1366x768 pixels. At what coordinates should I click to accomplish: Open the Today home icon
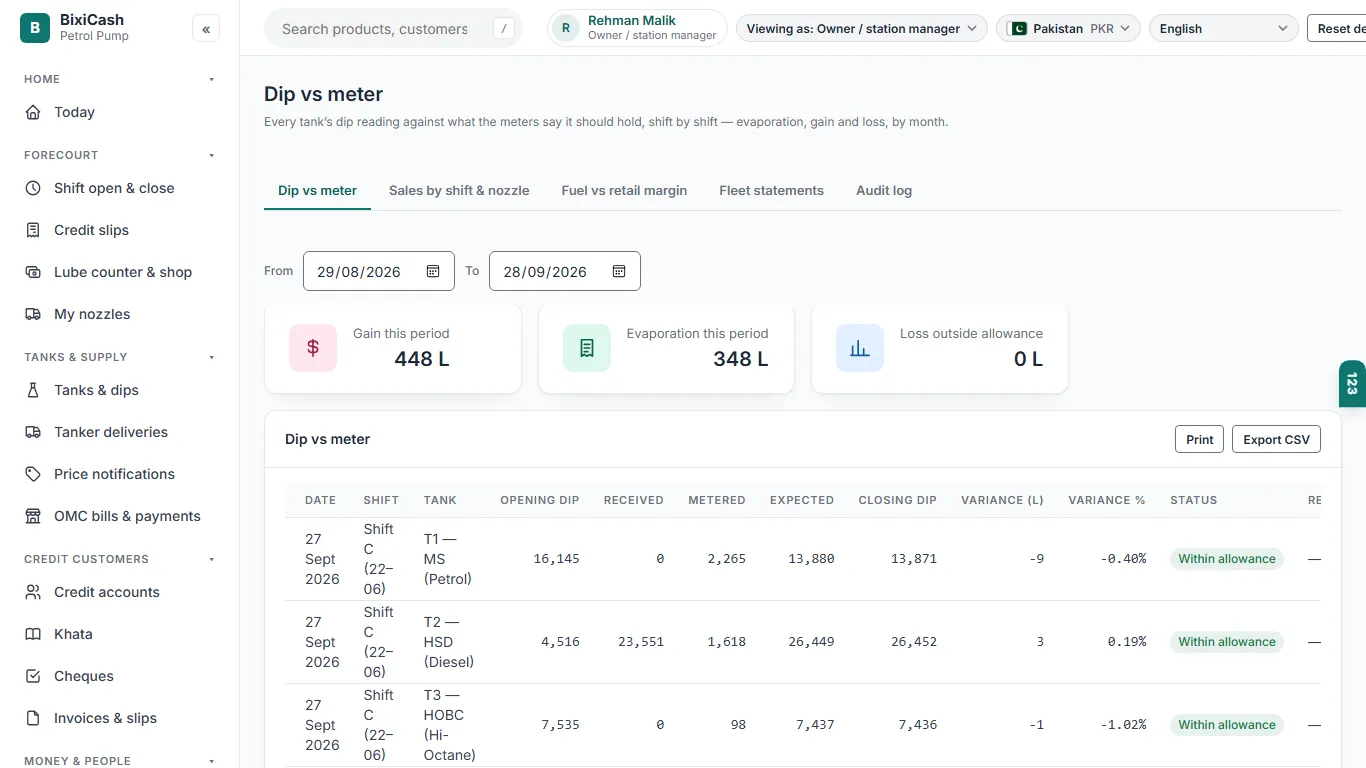pos(33,112)
